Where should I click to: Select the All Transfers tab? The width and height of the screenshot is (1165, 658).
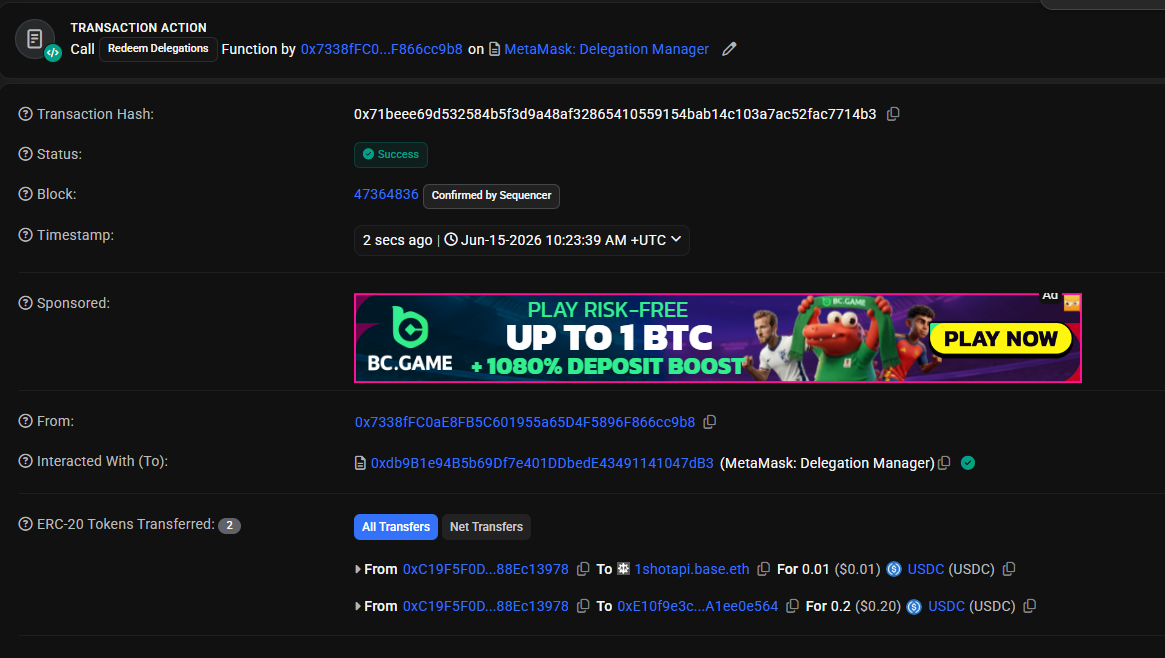(x=396, y=527)
